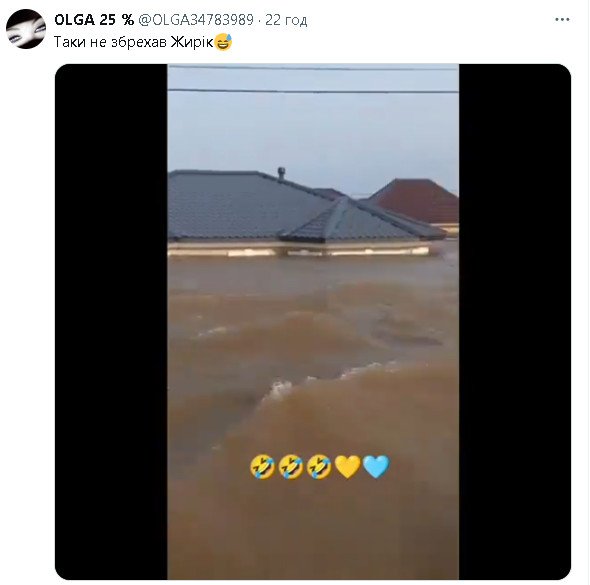
Task: Open OLGA's profile avatar picture
Action: point(26,29)
